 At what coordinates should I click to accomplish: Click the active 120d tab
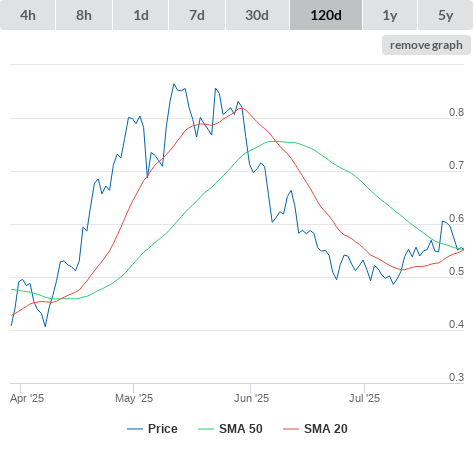pos(326,15)
